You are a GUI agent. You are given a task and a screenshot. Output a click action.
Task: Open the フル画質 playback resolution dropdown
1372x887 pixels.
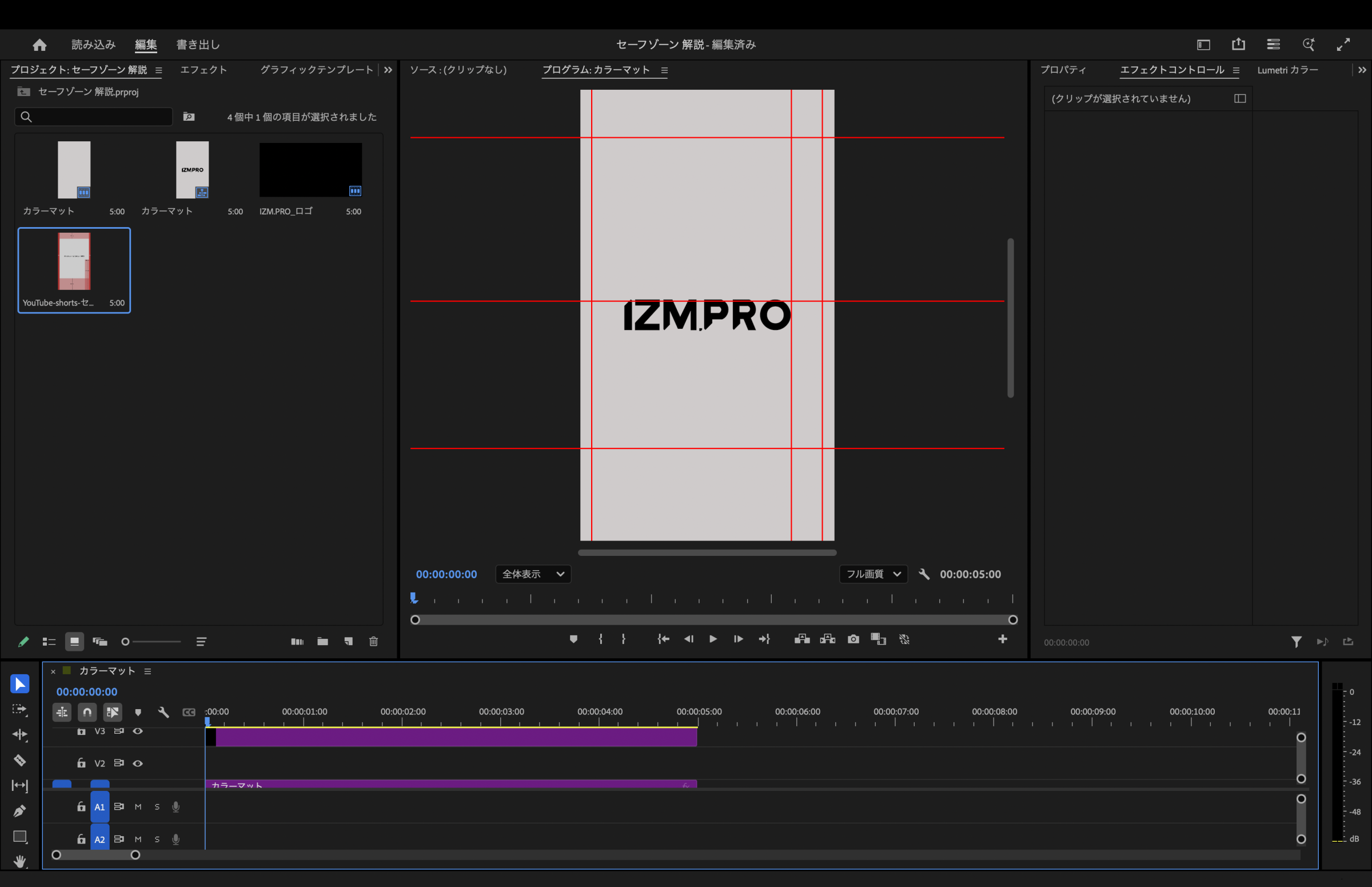[873, 574]
